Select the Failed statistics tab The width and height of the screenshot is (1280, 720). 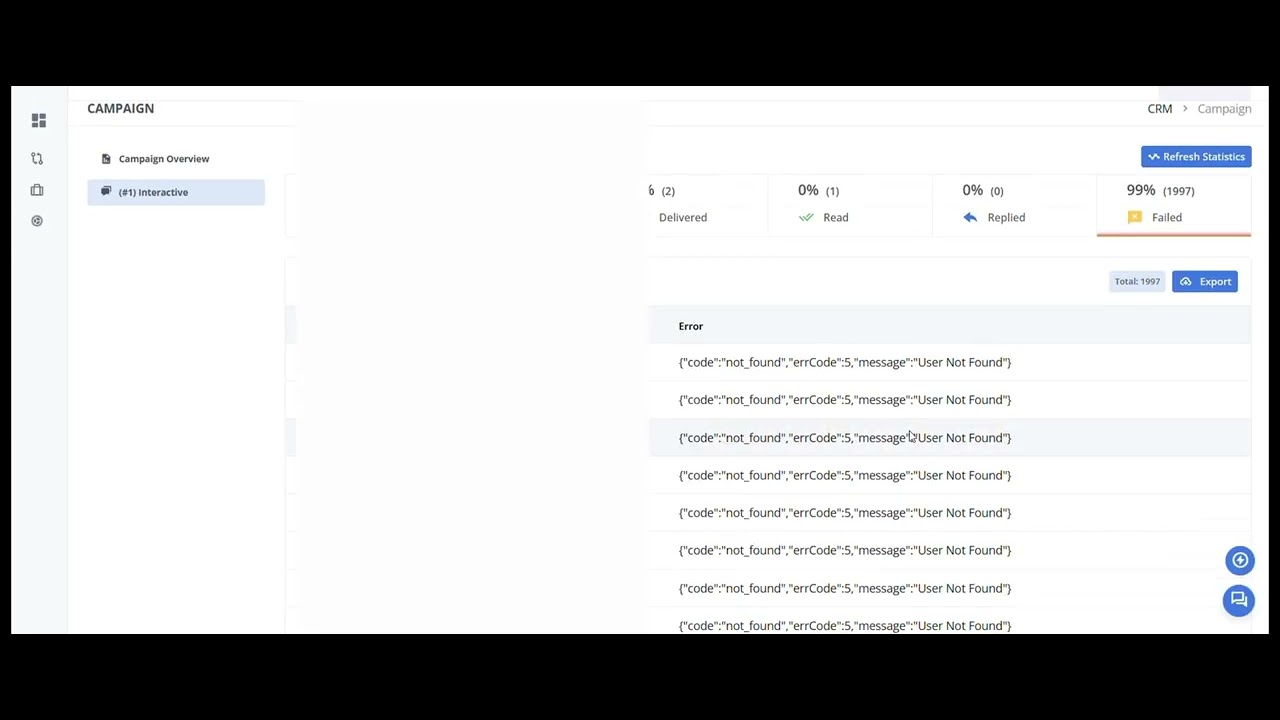pos(1174,204)
